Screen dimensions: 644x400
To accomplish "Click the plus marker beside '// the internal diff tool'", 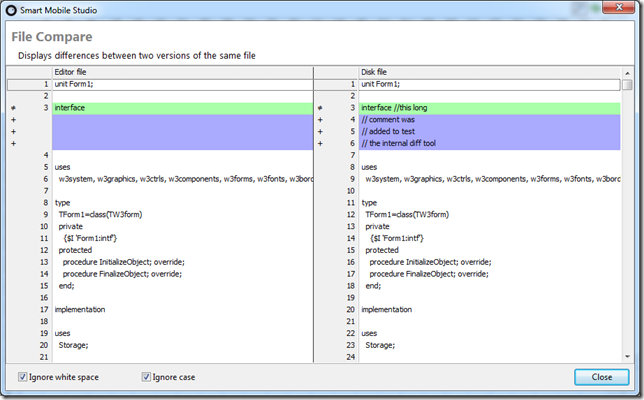I will tap(320, 144).
